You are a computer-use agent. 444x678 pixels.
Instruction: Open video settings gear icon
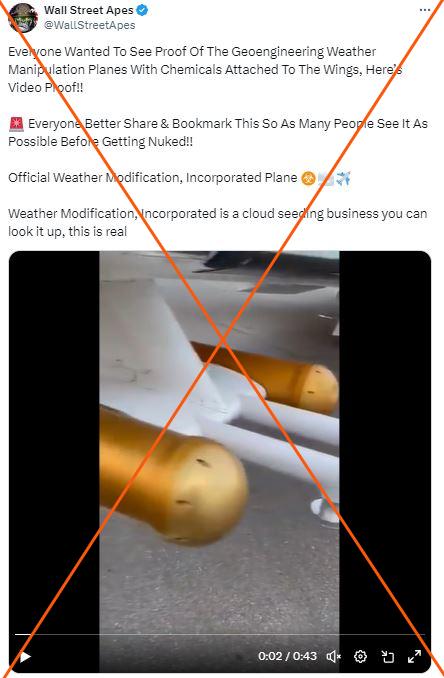coord(360,656)
